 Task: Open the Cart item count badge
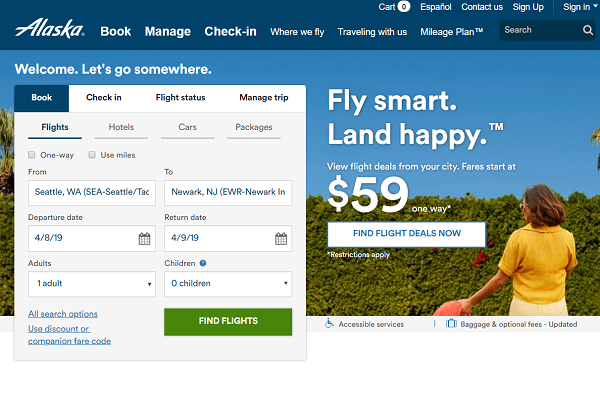tap(404, 7)
